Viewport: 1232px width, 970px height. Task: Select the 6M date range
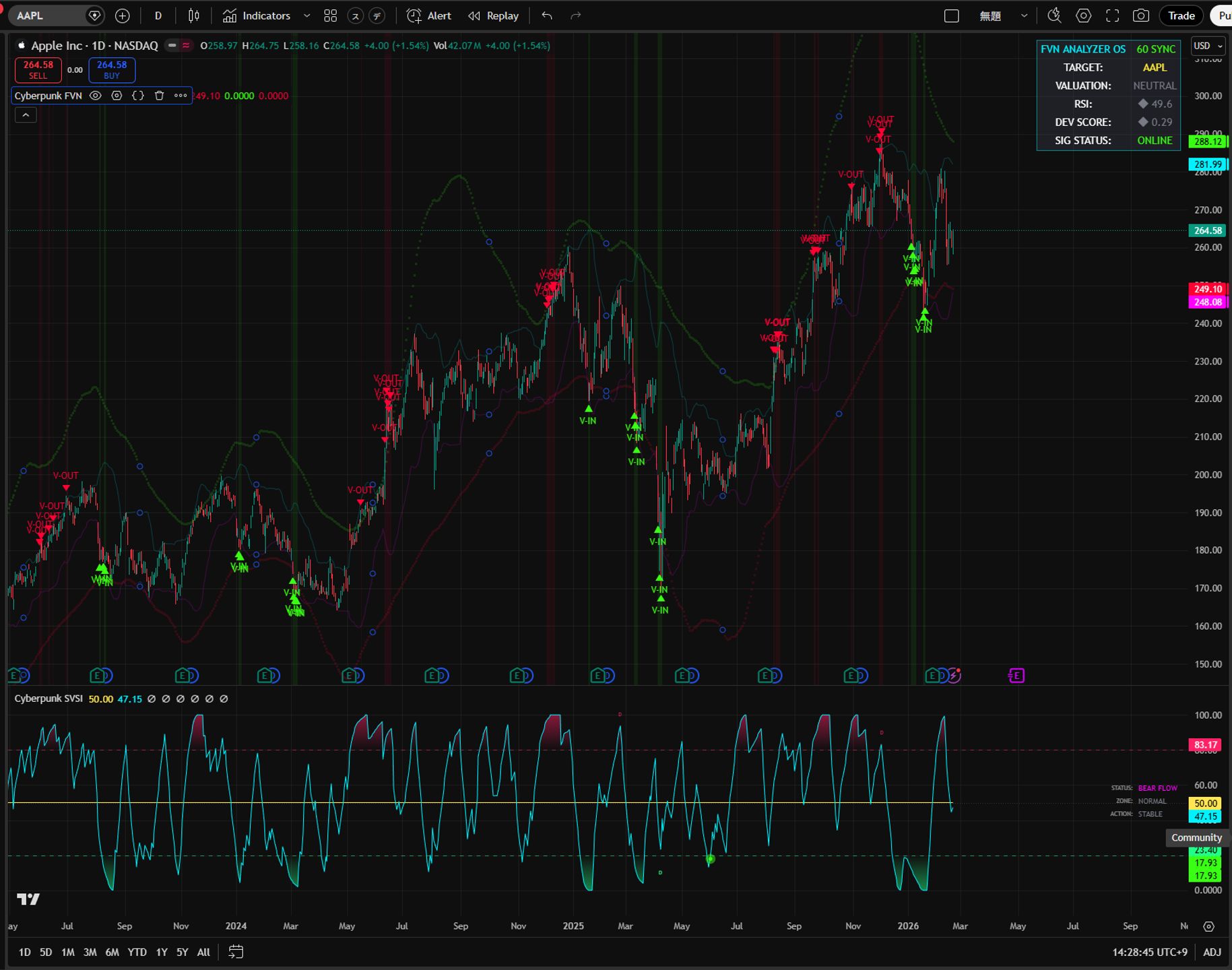(x=112, y=952)
